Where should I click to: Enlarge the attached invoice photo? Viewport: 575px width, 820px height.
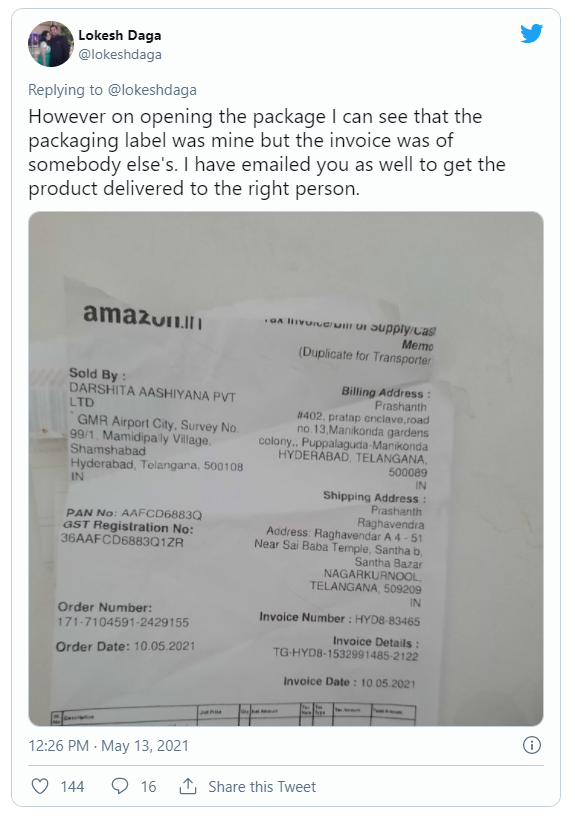(286, 469)
